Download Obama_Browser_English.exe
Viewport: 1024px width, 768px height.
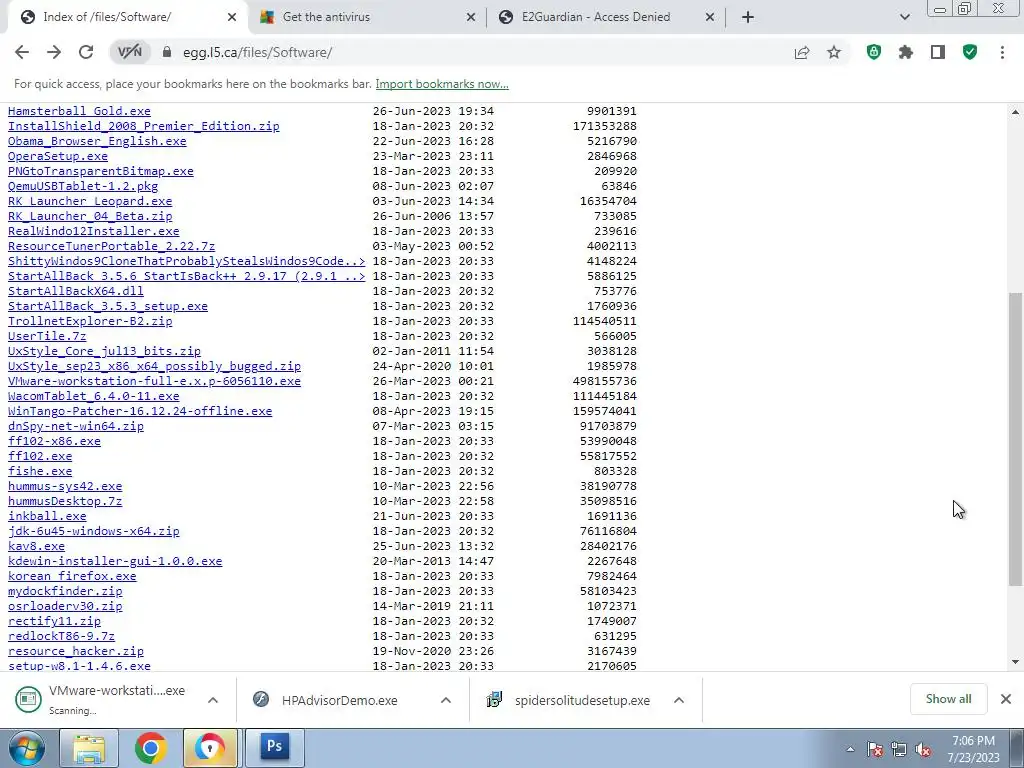pyautogui.click(x=97, y=141)
